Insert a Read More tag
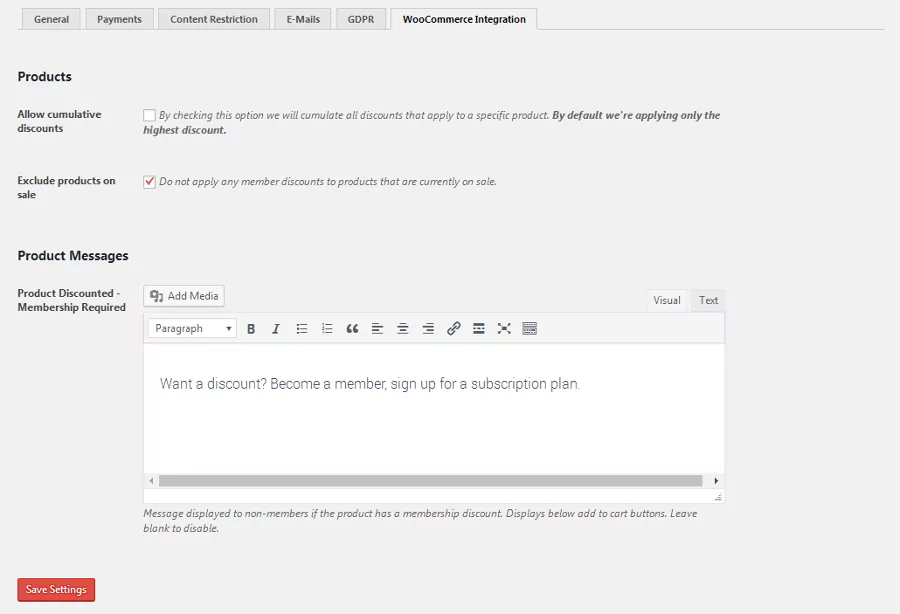Image resolution: width=900 pixels, height=614 pixels. point(479,329)
